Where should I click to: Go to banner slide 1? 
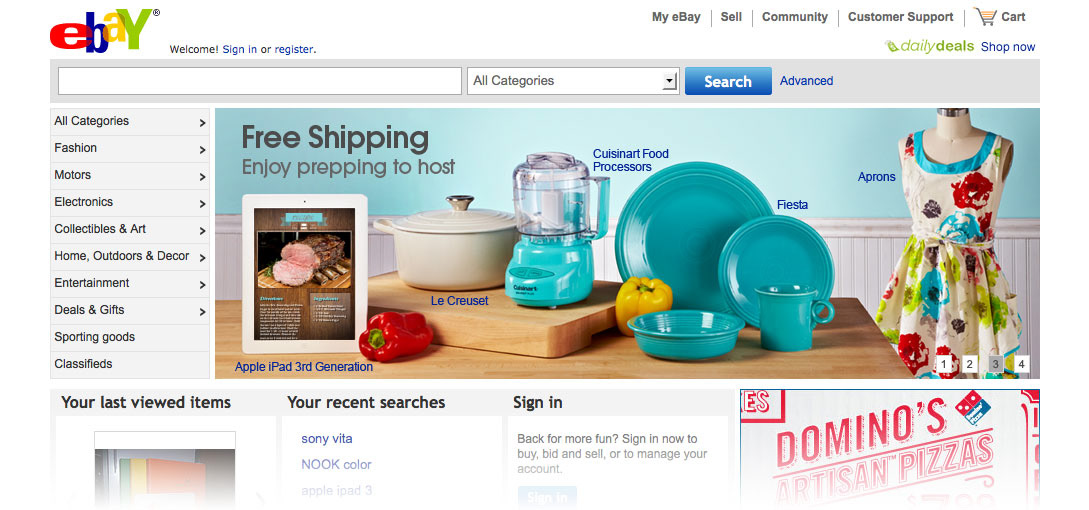pos(944,364)
